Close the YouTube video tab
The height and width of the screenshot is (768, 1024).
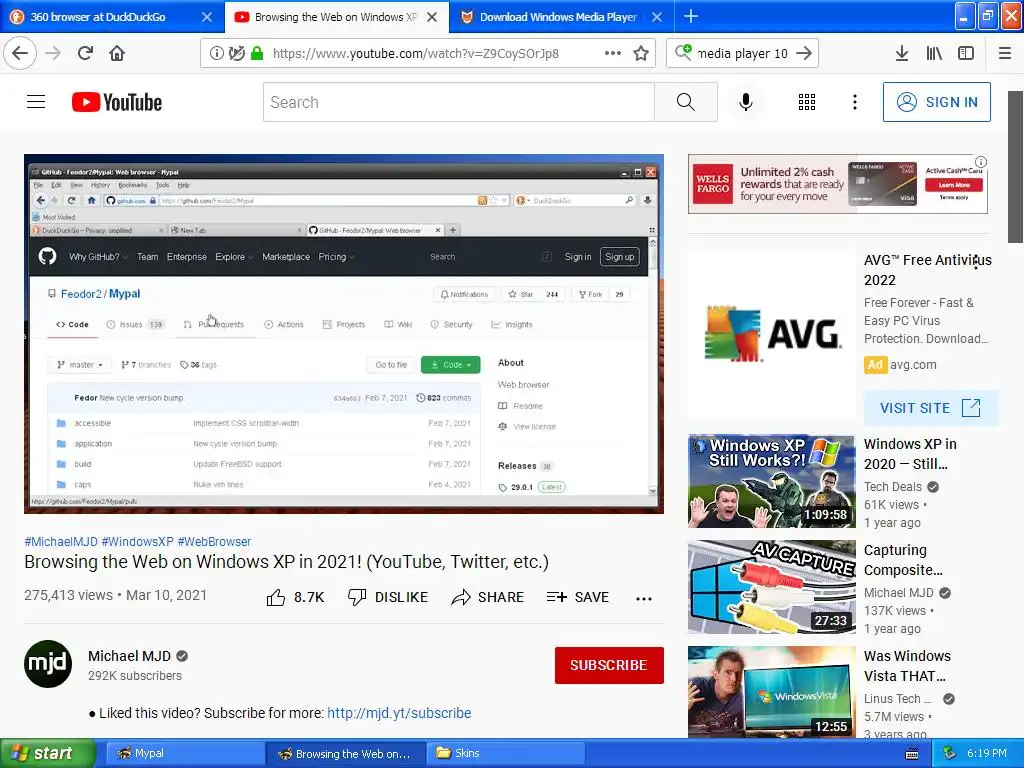click(432, 17)
